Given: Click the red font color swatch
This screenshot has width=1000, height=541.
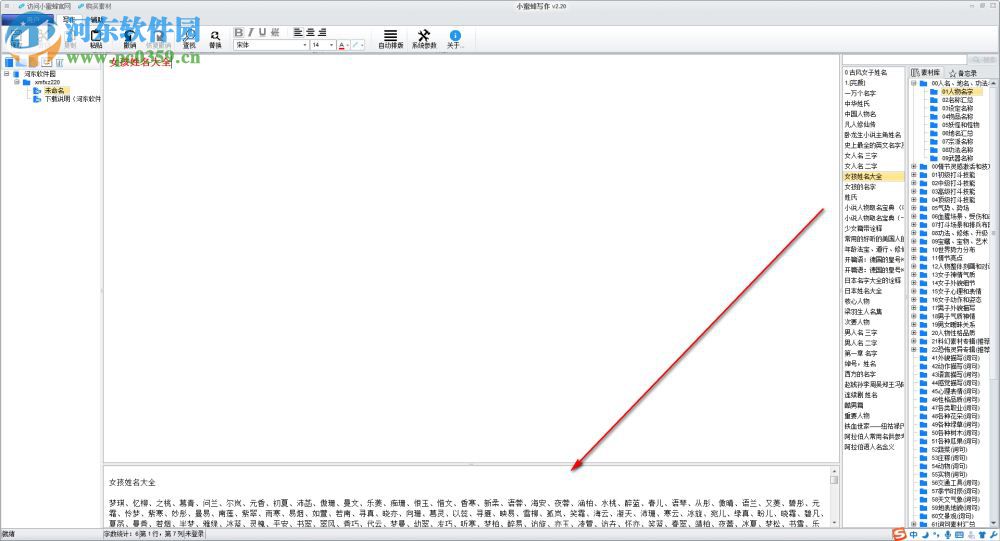Looking at the screenshot, I should click(341, 45).
